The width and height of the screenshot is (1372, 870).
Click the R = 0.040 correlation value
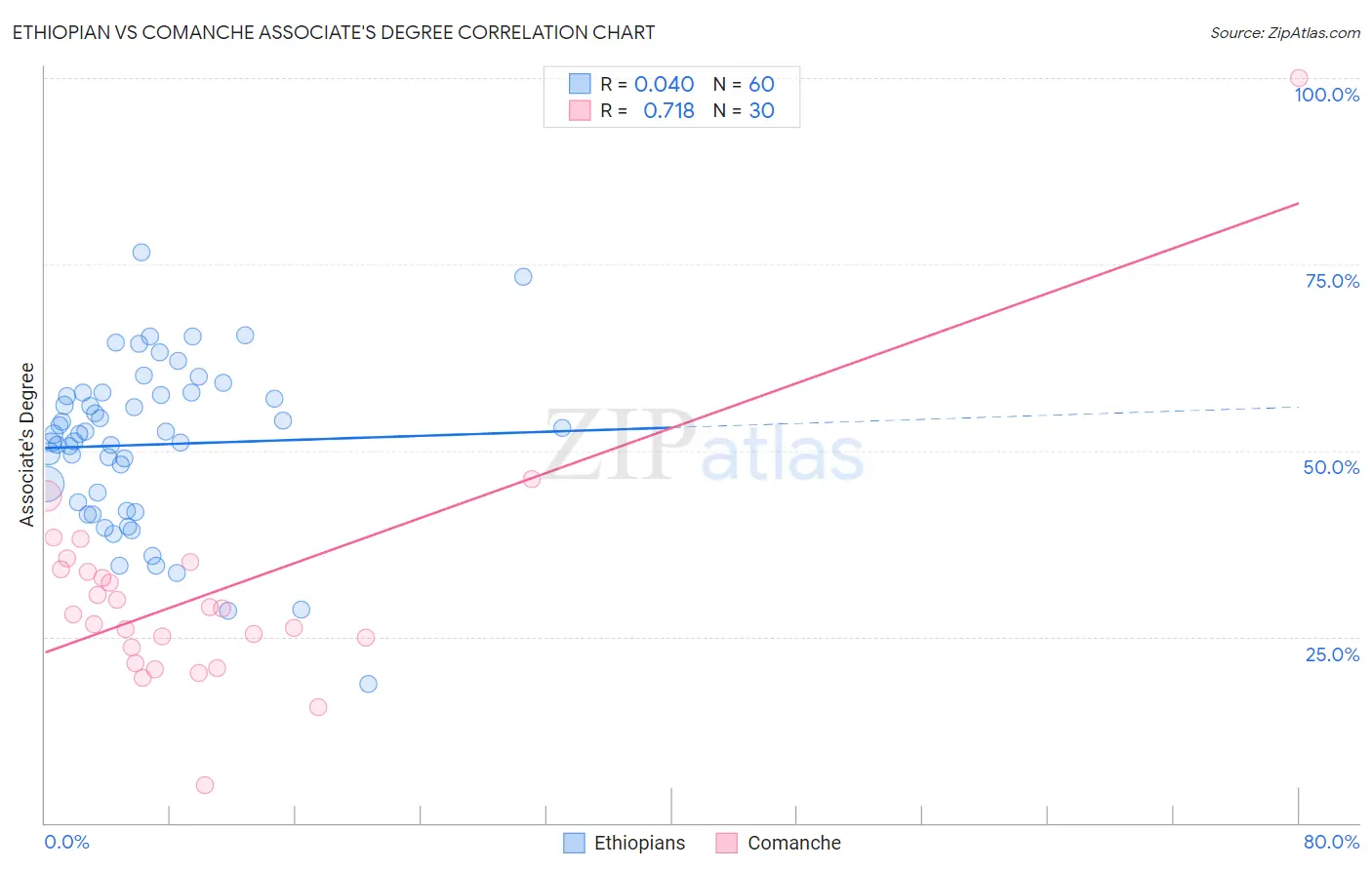click(x=647, y=84)
